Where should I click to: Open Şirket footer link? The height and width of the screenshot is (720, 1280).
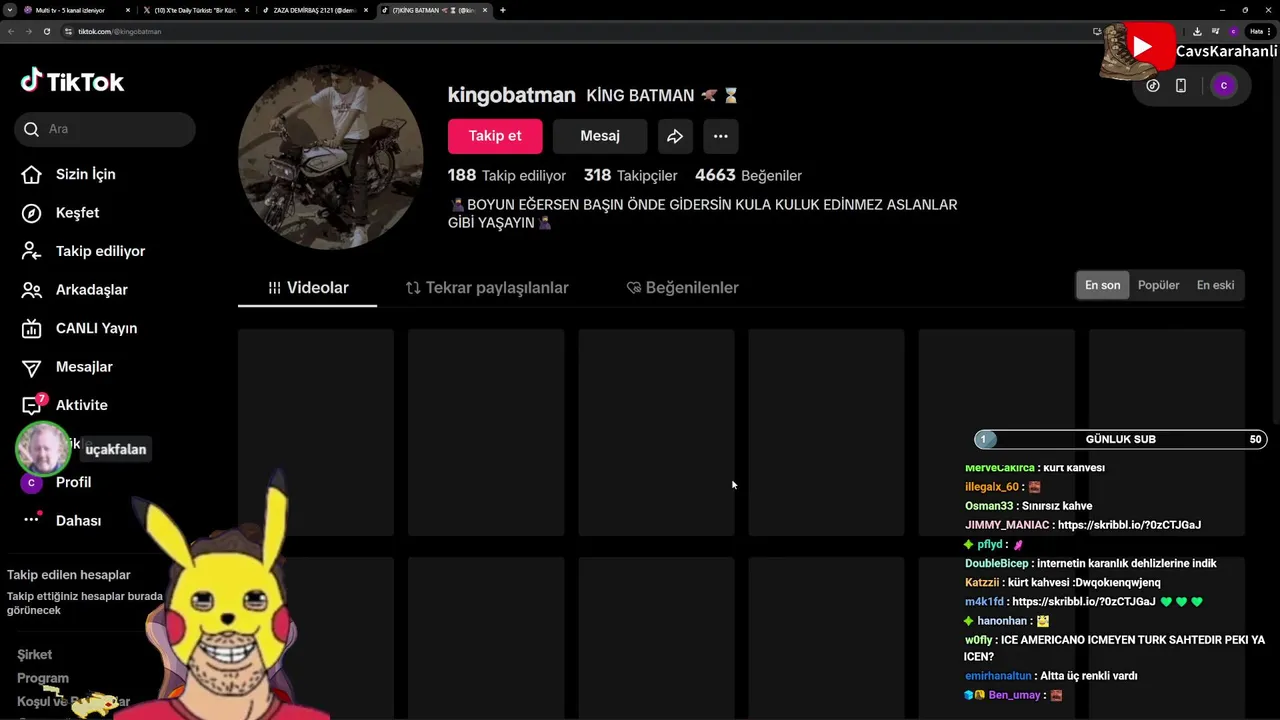34,654
